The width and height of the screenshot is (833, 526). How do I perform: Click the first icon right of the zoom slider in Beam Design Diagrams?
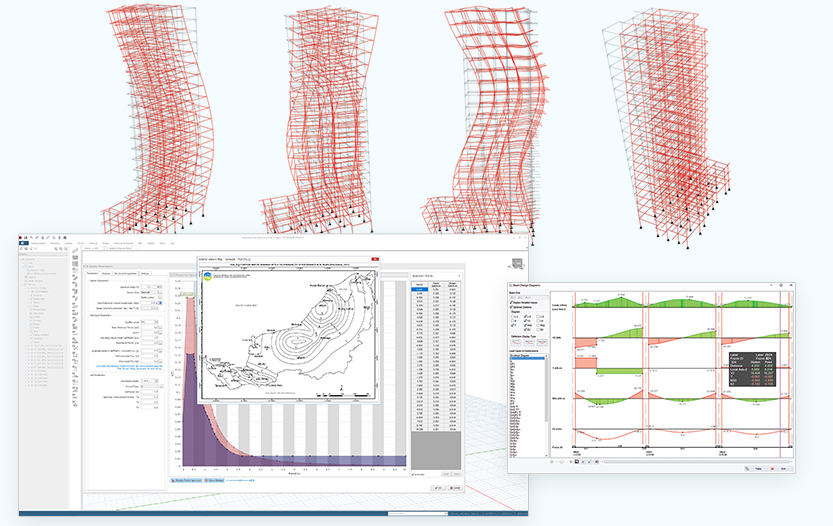[x=577, y=462]
